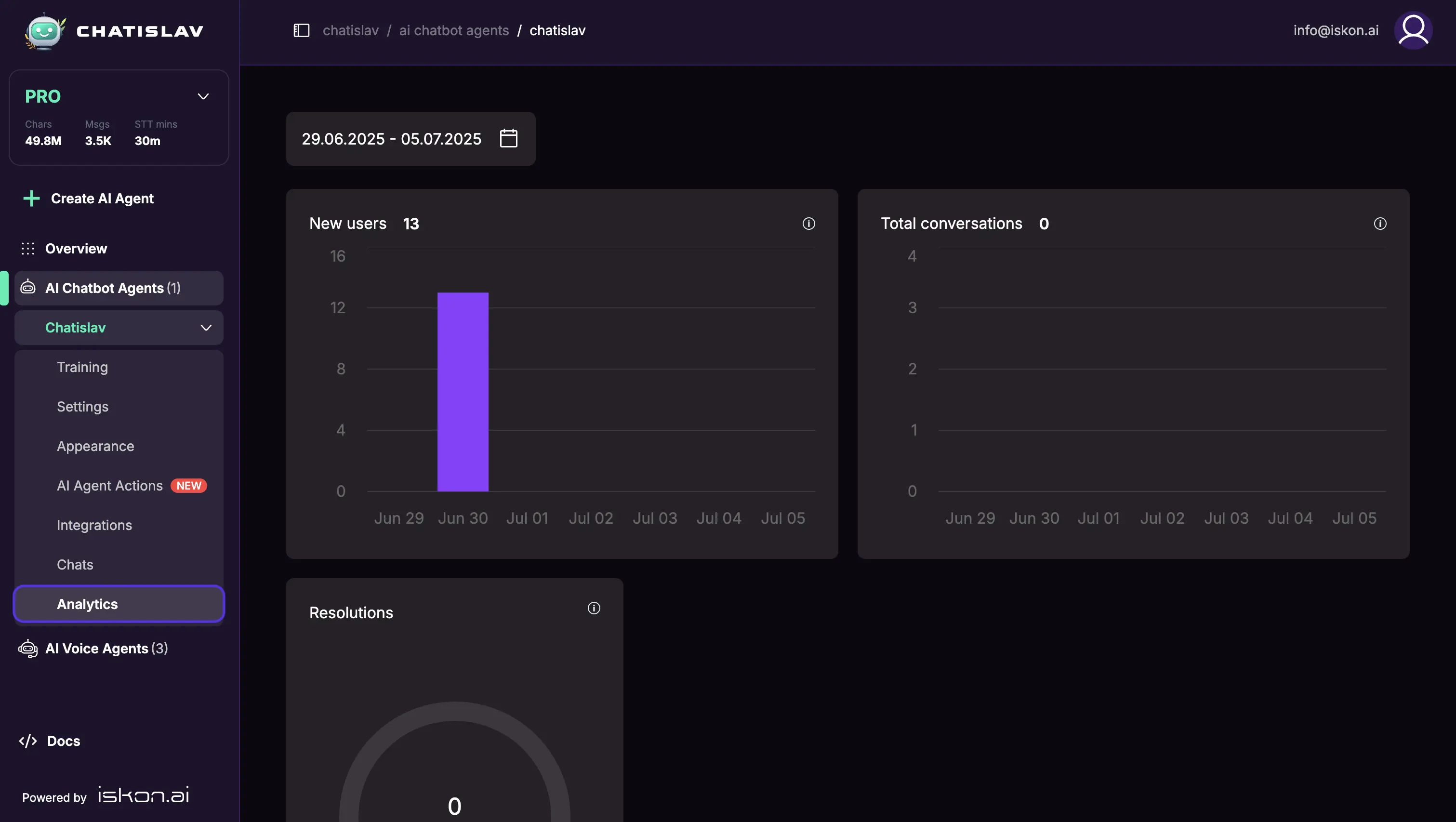The image size is (1456, 822).
Task: Show info for Resolutions card
Action: pyautogui.click(x=594, y=608)
